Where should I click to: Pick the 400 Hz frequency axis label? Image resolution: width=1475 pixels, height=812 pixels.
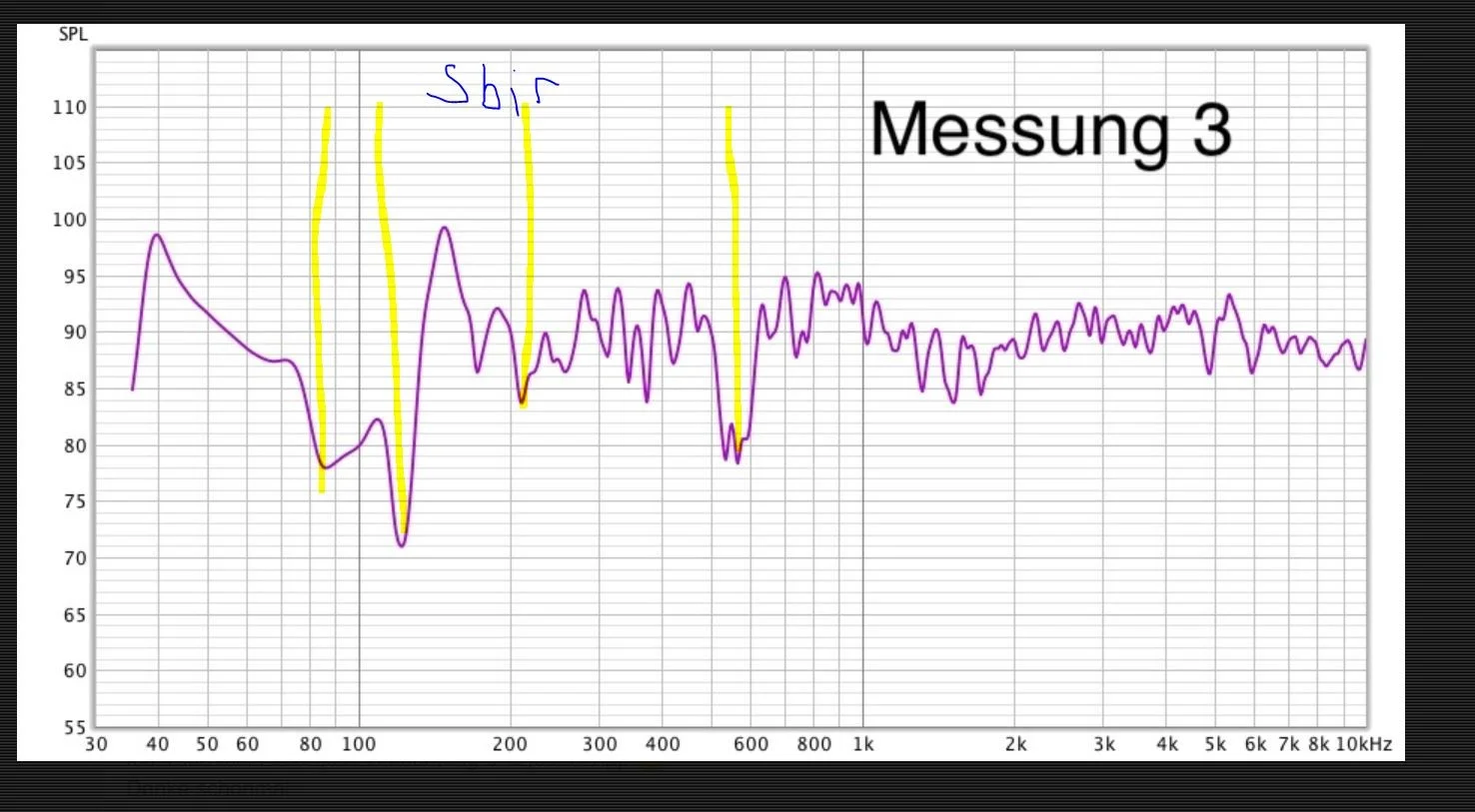click(x=663, y=744)
